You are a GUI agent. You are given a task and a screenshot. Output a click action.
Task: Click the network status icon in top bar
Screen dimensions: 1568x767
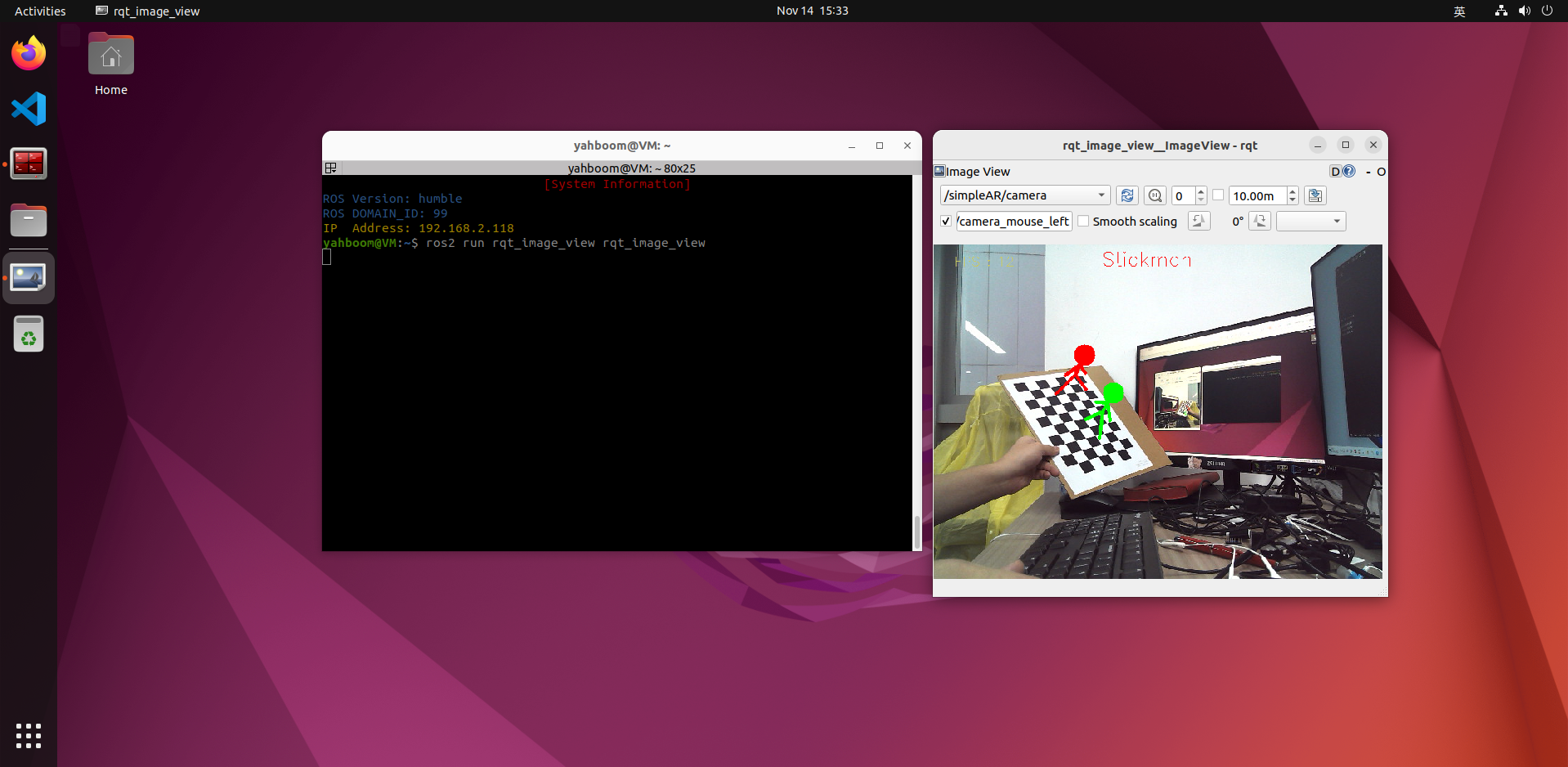pos(1501,11)
